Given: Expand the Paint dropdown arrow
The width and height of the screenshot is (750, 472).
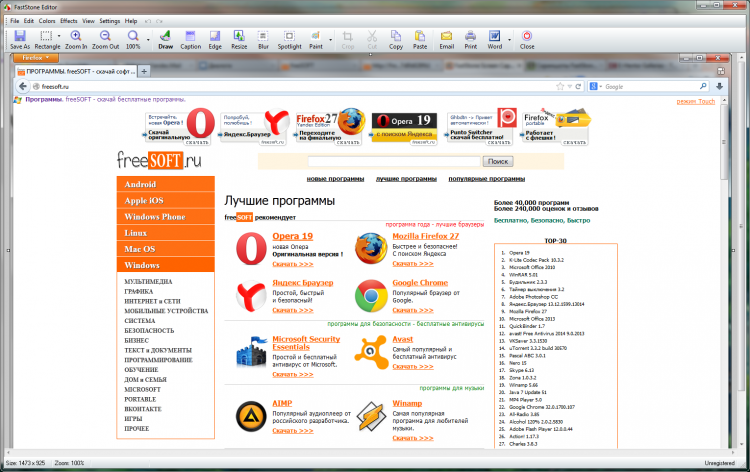Looking at the screenshot, I should 331,40.
